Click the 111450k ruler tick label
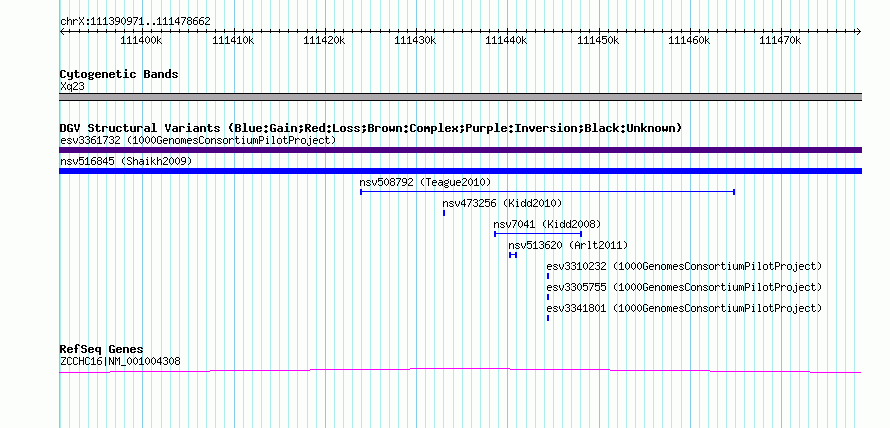Image resolution: width=890 pixels, height=428 pixels. click(x=598, y=40)
